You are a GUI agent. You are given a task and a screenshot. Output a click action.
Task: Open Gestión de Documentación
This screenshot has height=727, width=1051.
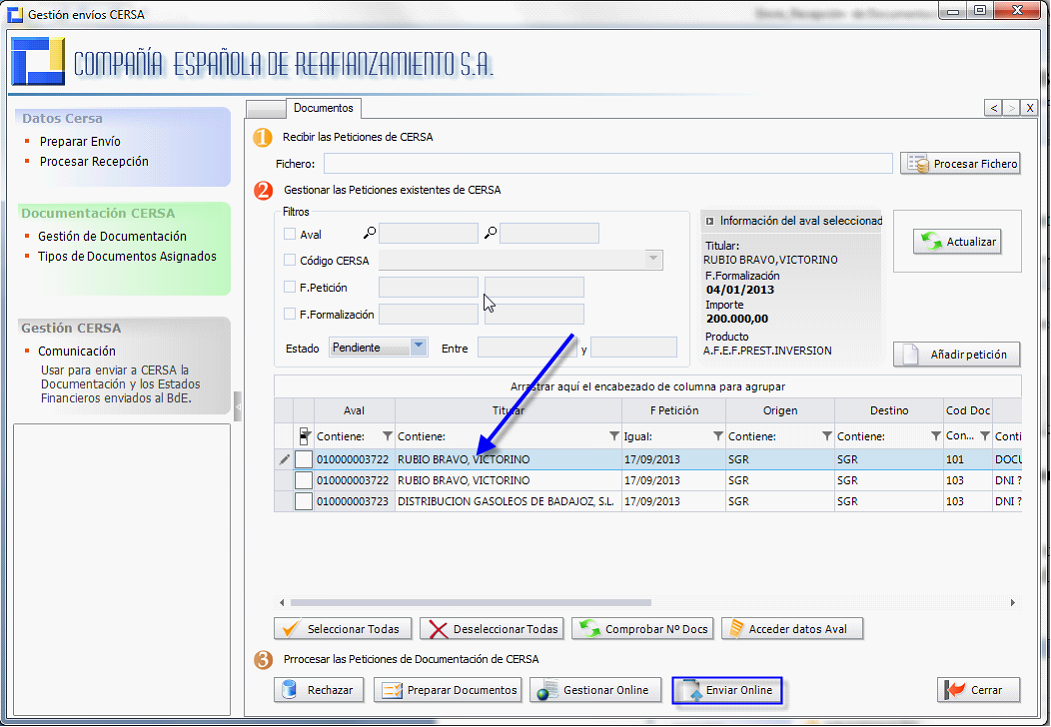pos(112,237)
